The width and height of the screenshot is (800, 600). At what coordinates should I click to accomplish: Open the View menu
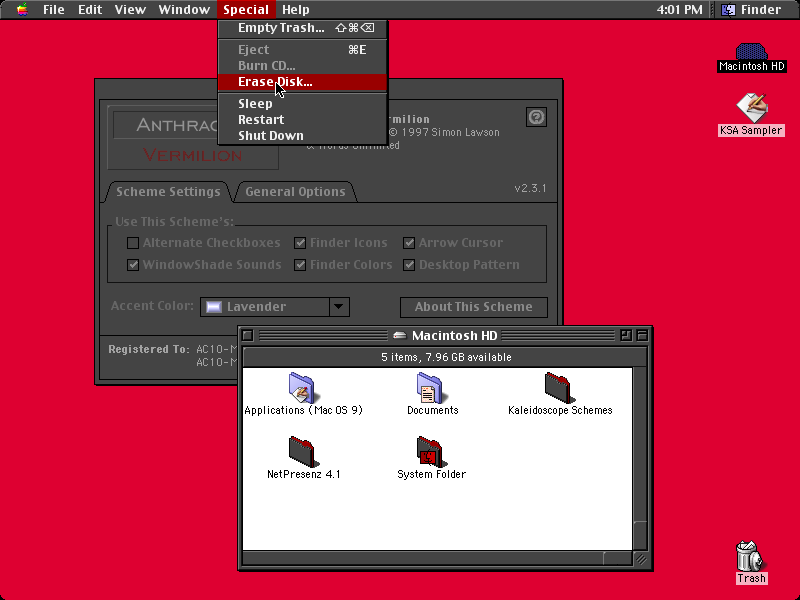tap(130, 10)
